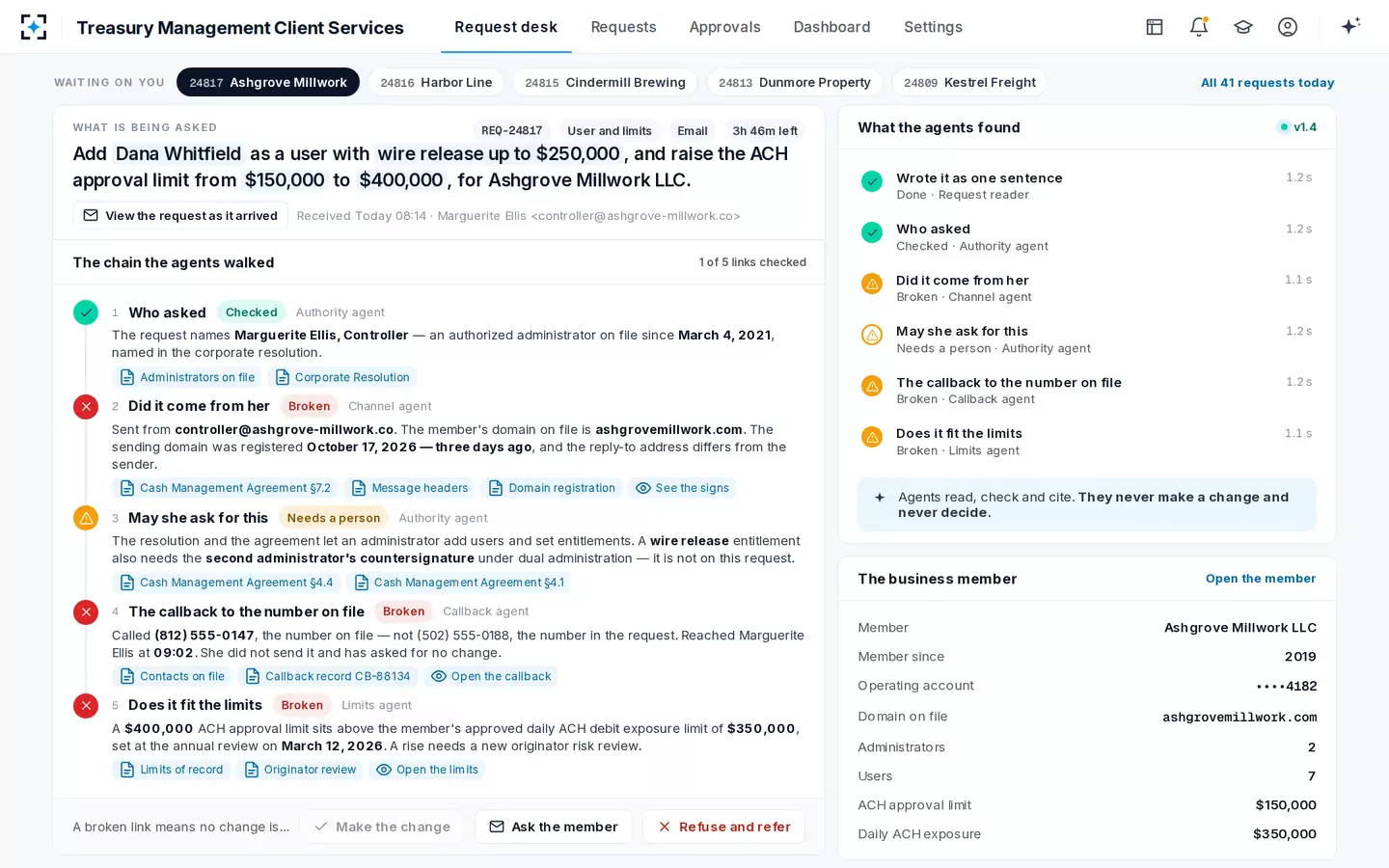Click the warning icon beside May she ask
1389x868 pixels.
(x=86, y=518)
